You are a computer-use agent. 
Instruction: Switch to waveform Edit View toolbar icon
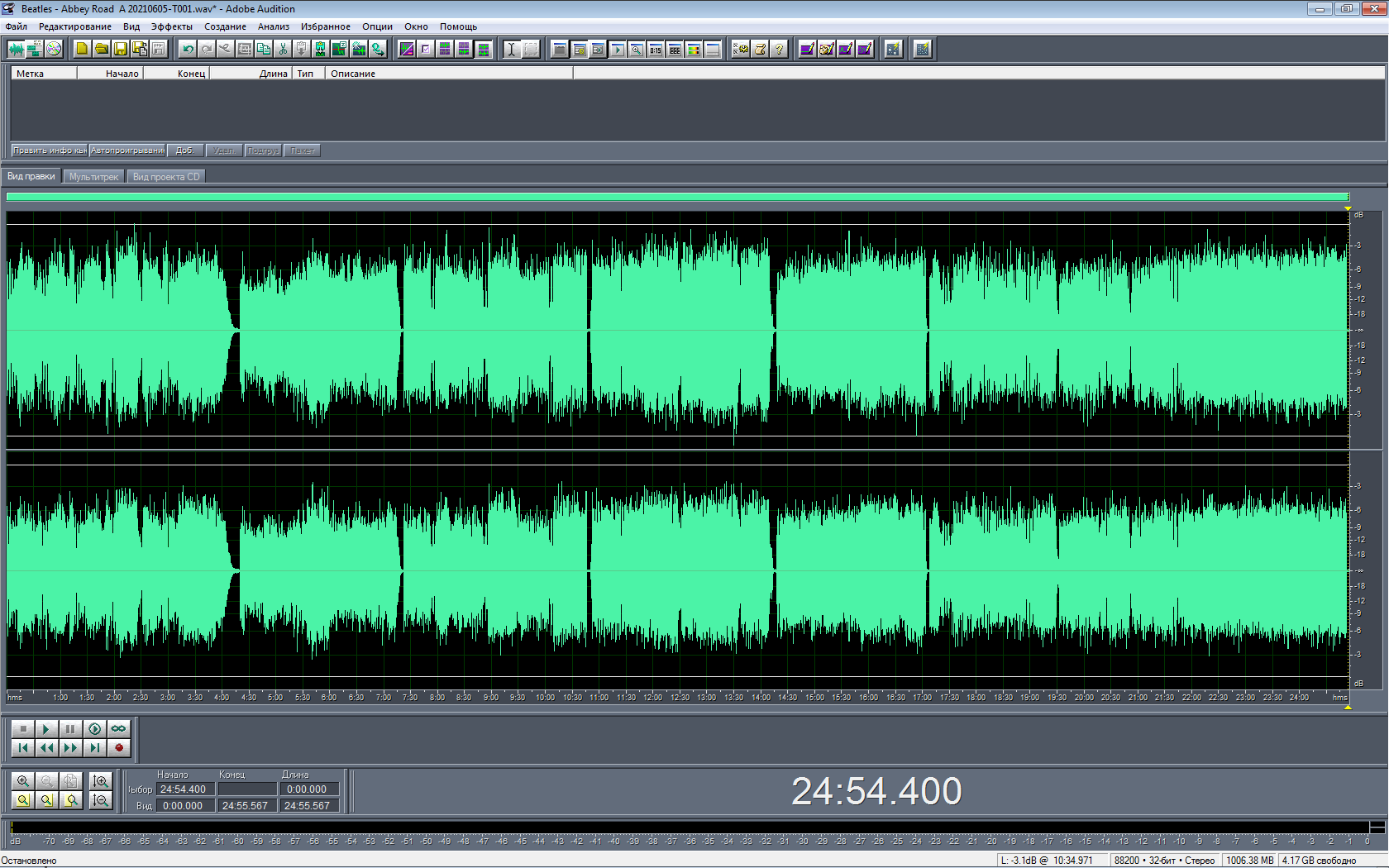pos(16,50)
